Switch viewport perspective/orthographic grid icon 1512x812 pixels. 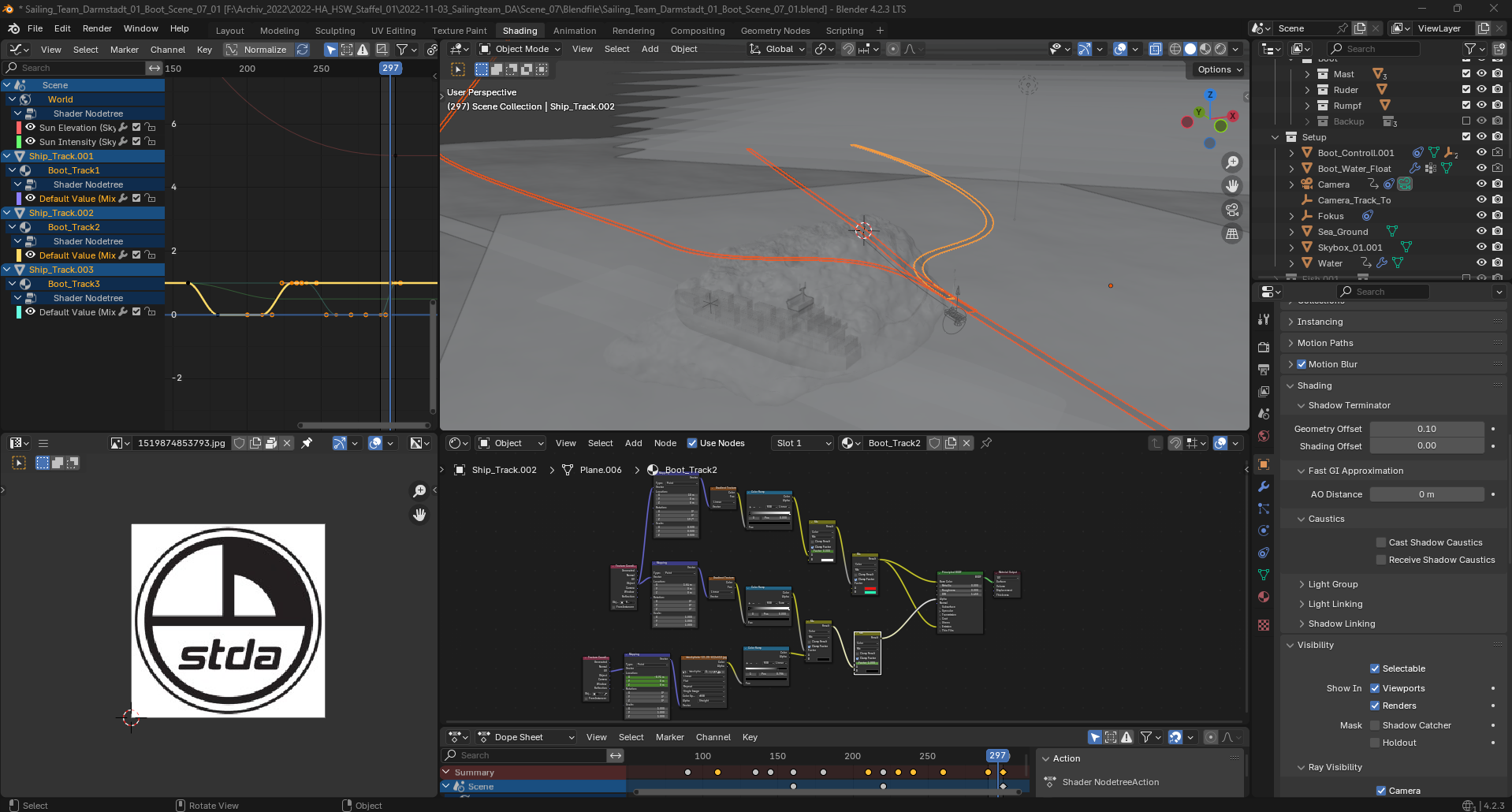coord(1231,234)
